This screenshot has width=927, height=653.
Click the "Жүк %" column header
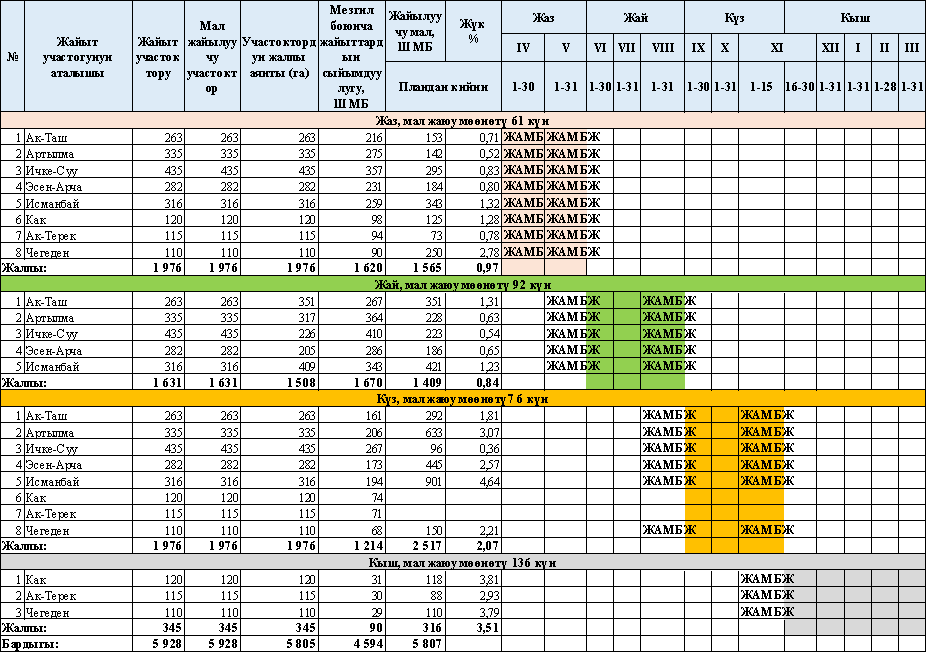[x=473, y=31]
